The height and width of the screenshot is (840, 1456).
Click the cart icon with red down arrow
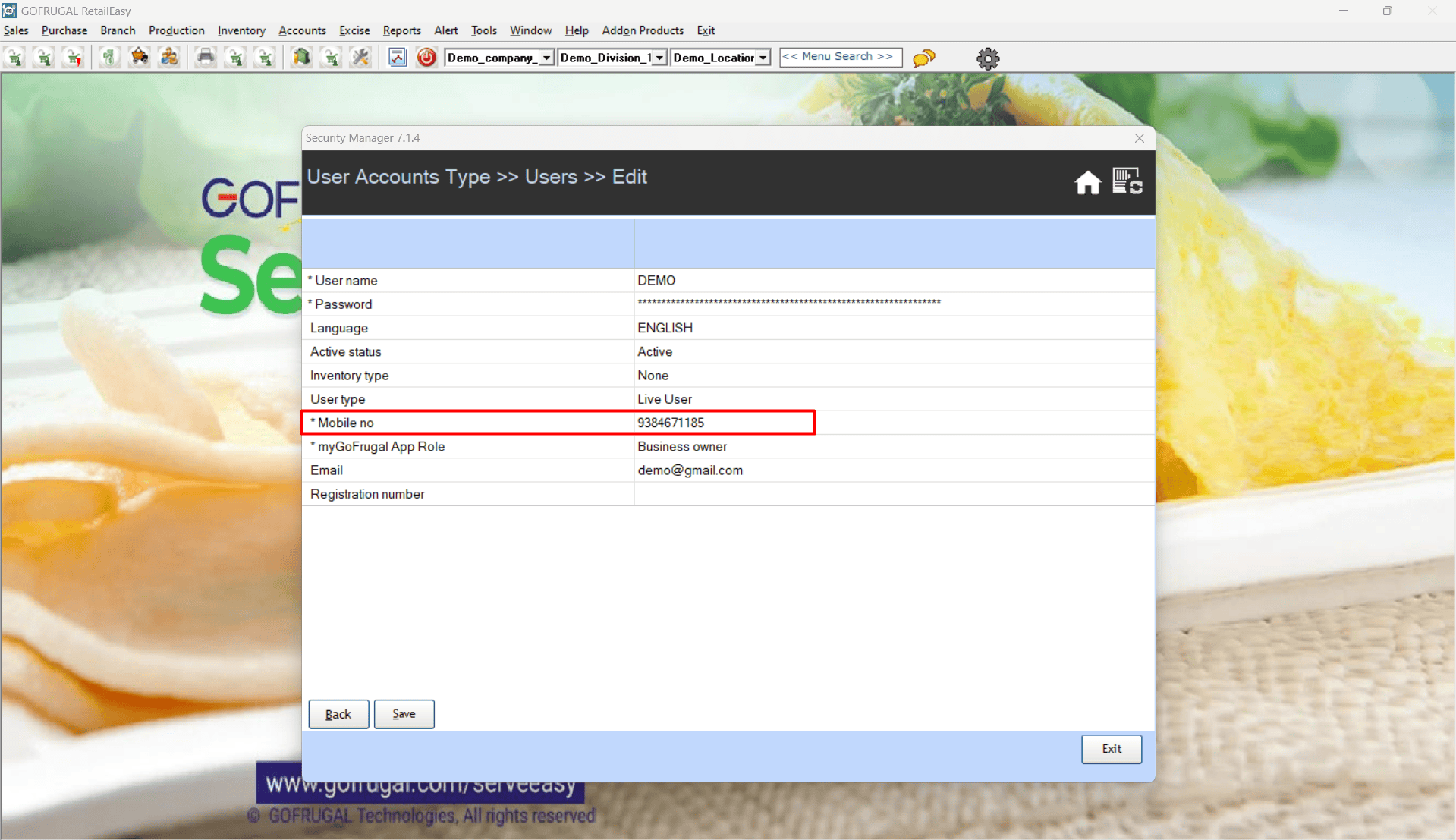click(74, 58)
